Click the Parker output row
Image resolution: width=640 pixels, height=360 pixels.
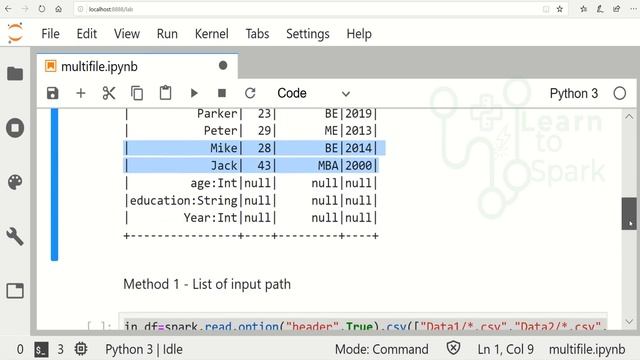click(x=251, y=113)
